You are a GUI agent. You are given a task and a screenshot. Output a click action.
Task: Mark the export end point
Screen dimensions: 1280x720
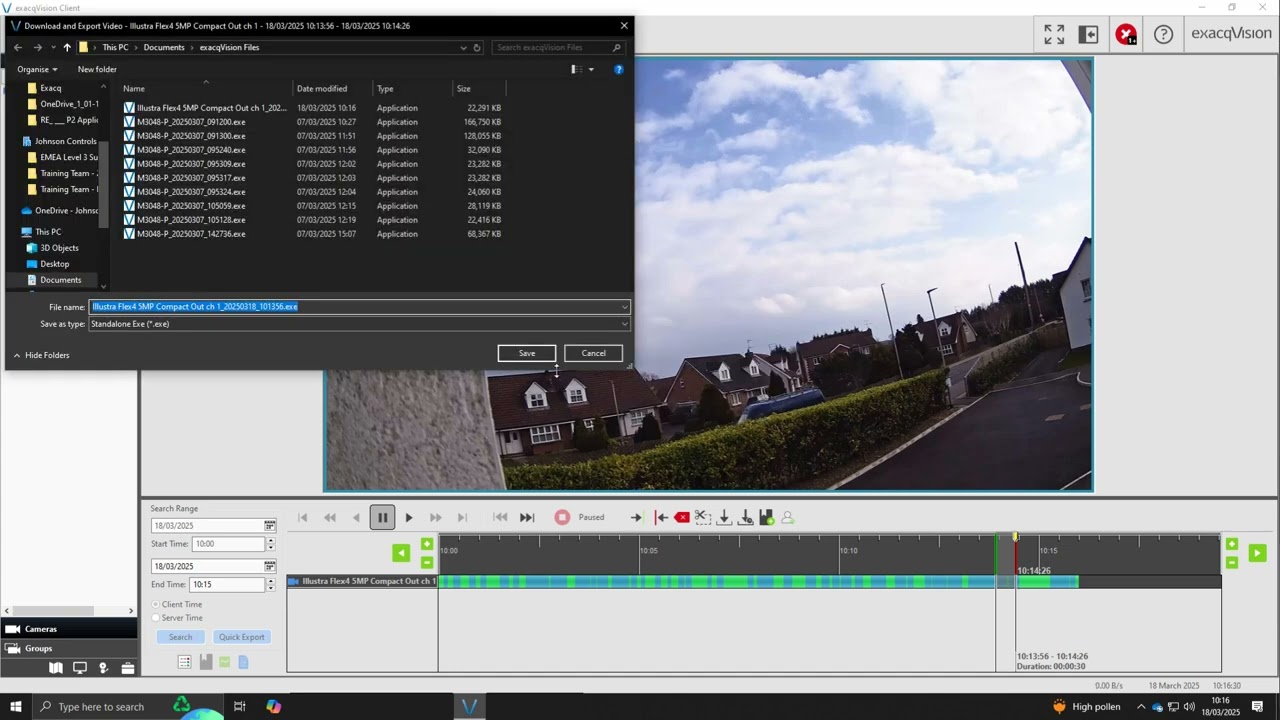click(661, 517)
